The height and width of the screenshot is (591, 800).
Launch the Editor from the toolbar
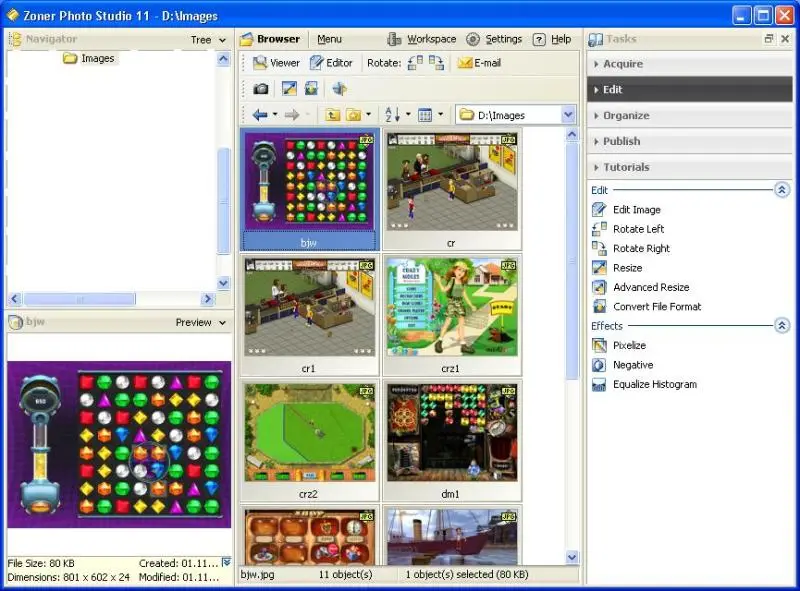pos(331,63)
